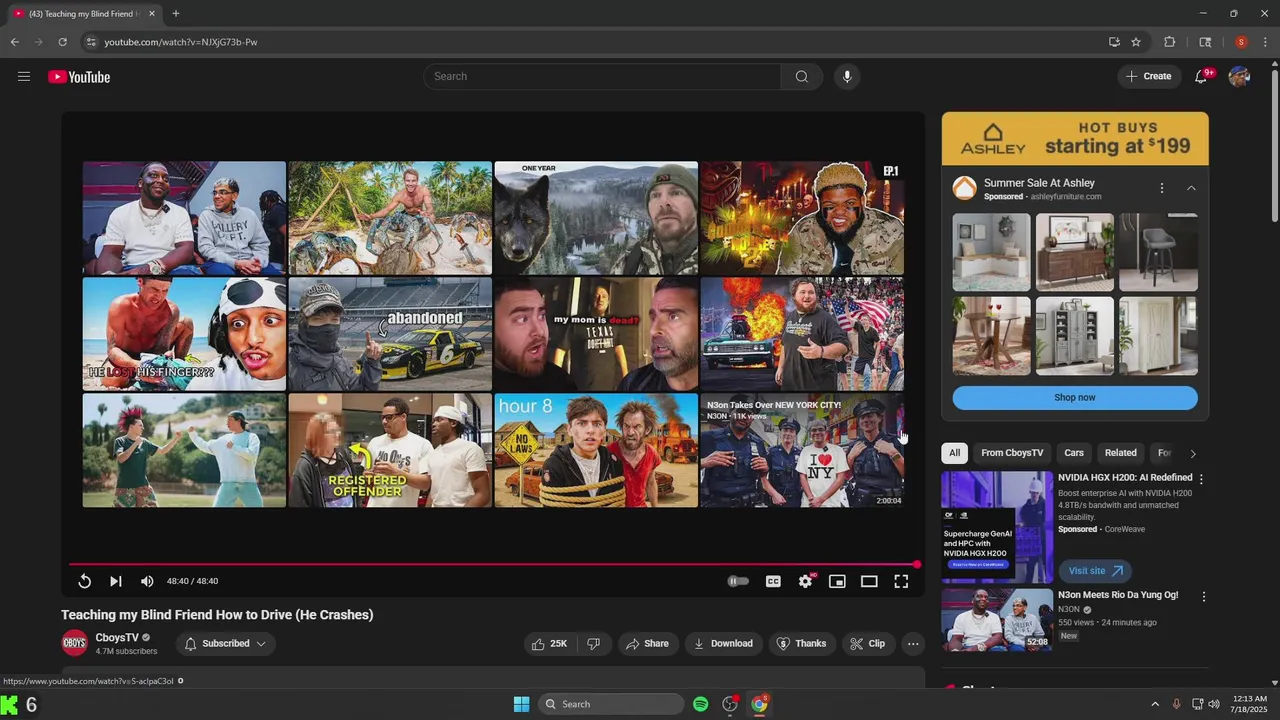Open the 'my mom is dead?' endscreen video
Screen dimensions: 1280x720
(596, 334)
